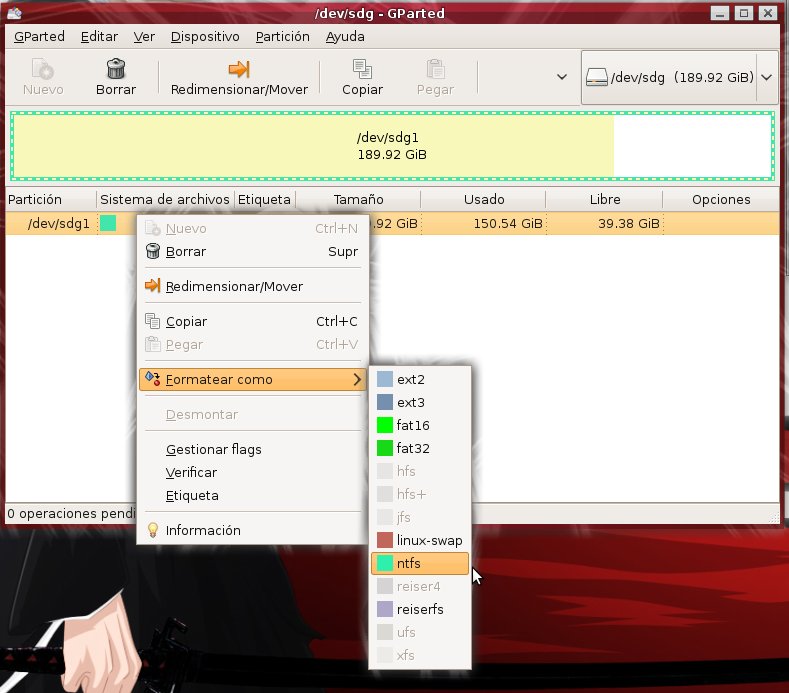The width and height of the screenshot is (789, 693).
Task: Open the device selector dropdown arrow
Action: pos(767,78)
